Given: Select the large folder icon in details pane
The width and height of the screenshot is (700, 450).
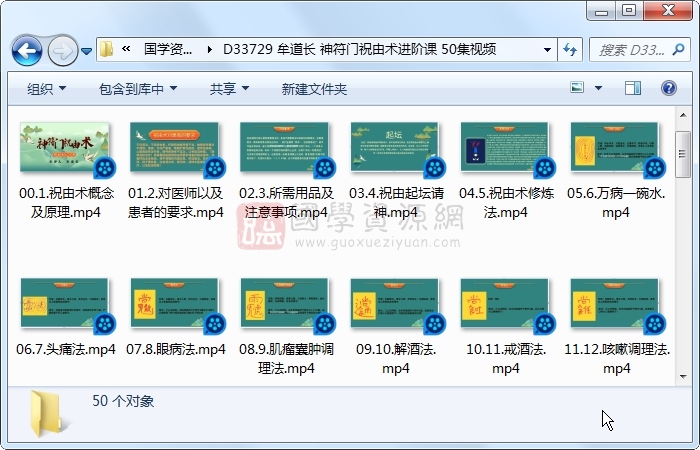Looking at the screenshot, I should pos(46,413).
